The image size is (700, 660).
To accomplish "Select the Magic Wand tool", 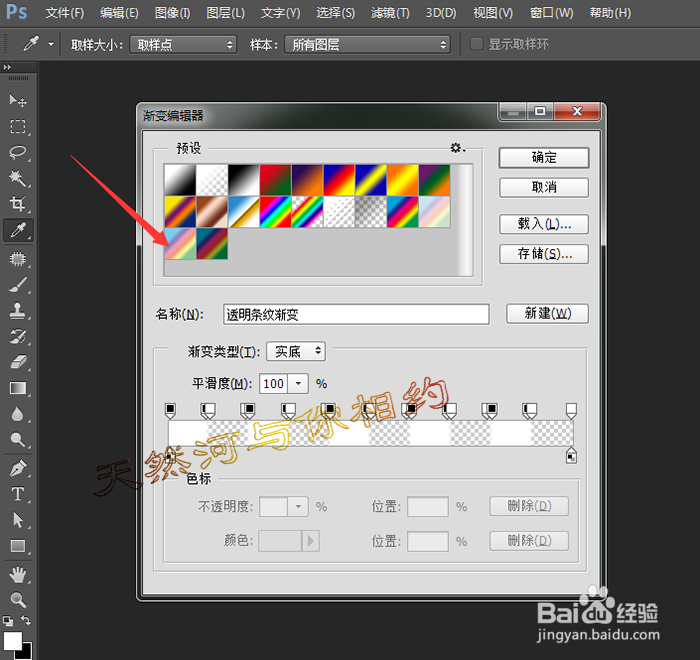I will (x=18, y=178).
